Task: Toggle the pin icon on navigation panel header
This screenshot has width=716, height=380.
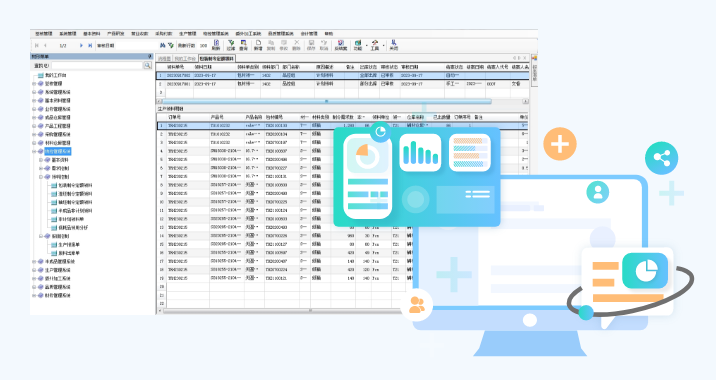Action: [x=150, y=56]
